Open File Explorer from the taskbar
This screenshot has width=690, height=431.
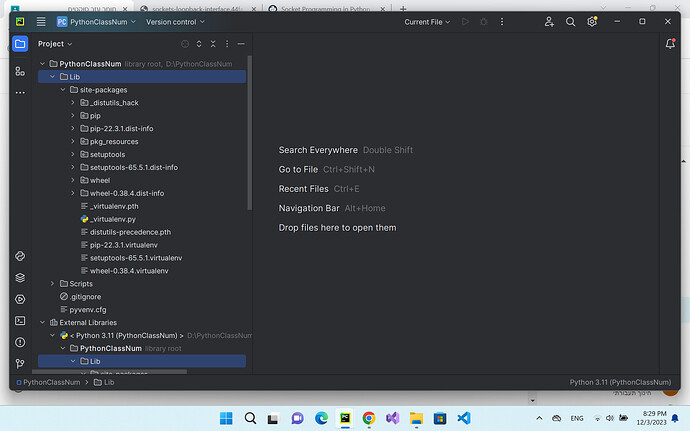pos(416,418)
